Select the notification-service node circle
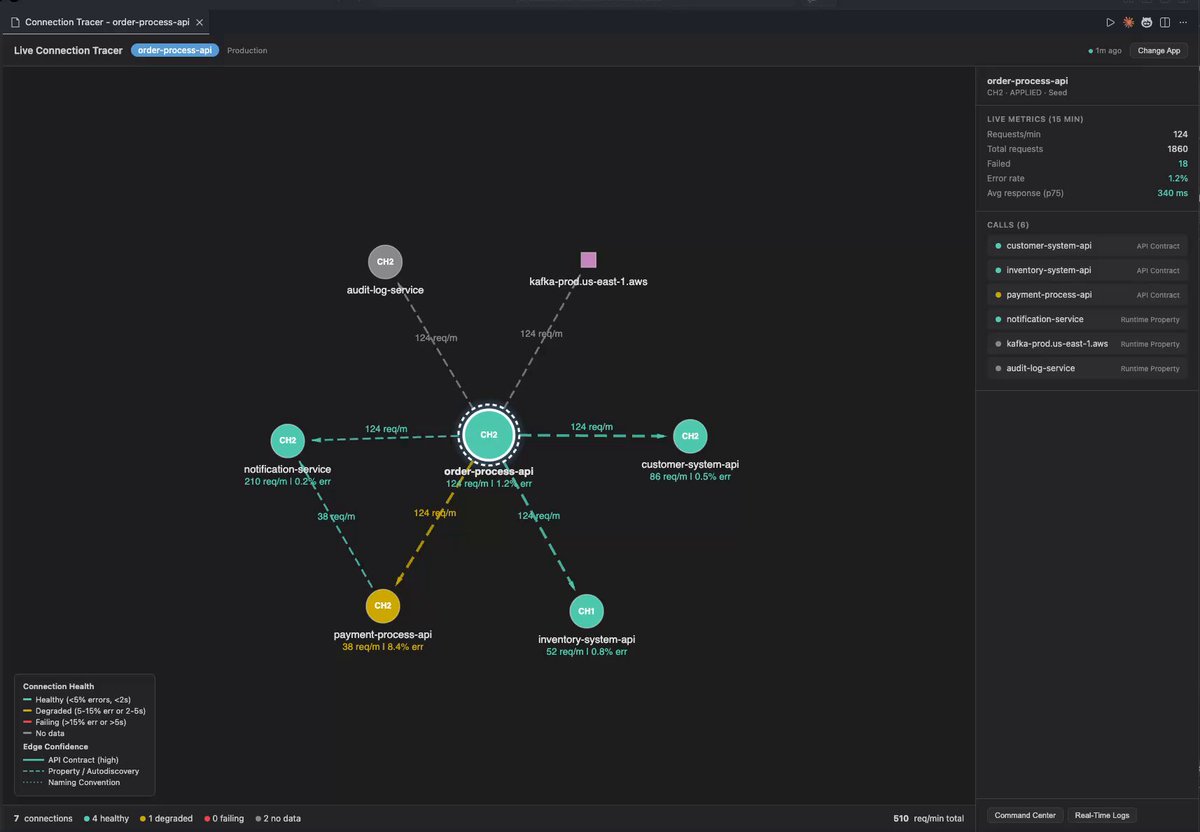Screen dimensions: 1200x832 click(x=288, y=441)
